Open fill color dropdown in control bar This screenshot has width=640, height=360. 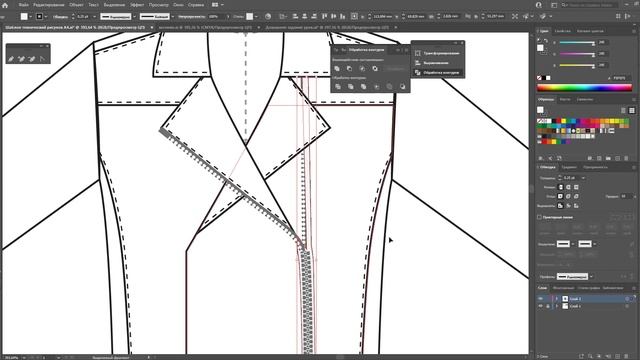coord(31,16)
